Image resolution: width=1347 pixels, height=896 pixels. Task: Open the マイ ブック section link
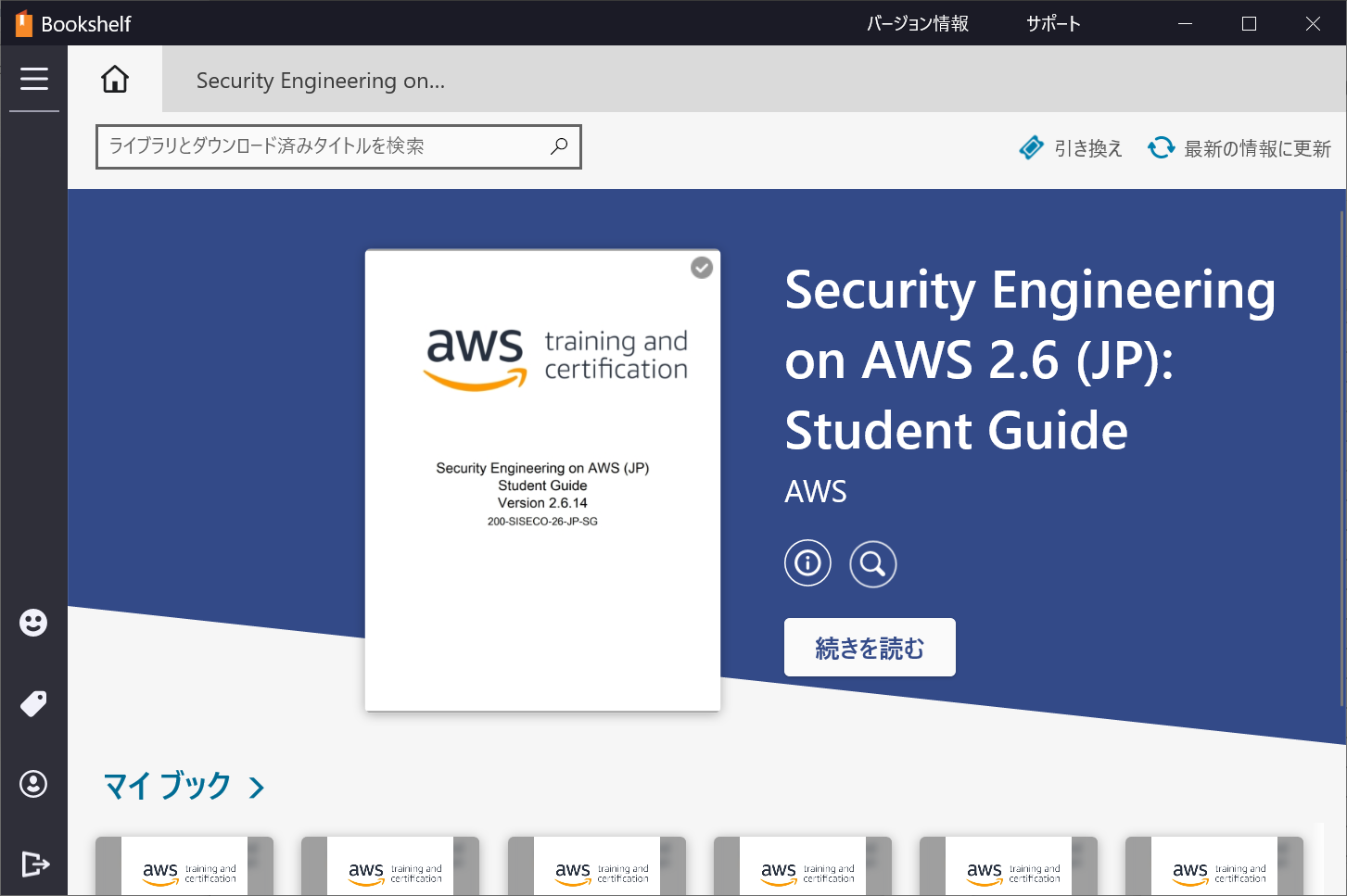(167, 786)
